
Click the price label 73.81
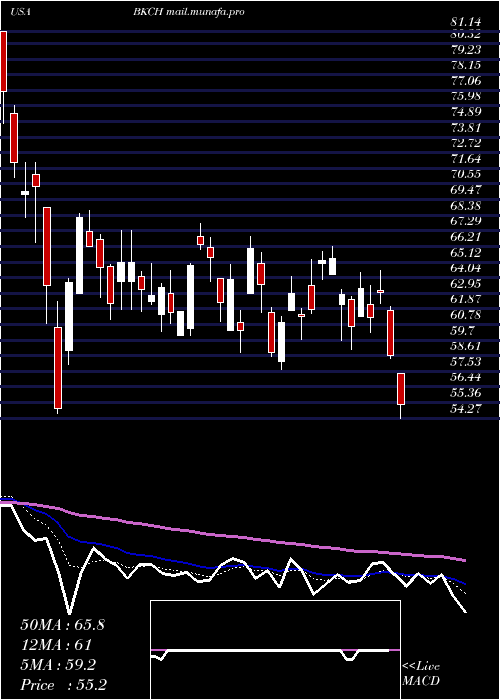467,128
